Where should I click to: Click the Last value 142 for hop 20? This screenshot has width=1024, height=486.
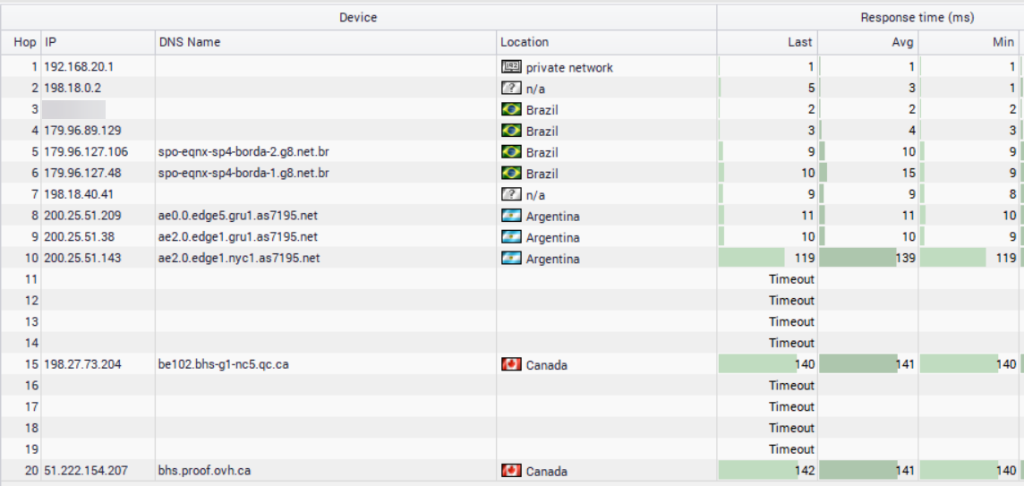805,470
